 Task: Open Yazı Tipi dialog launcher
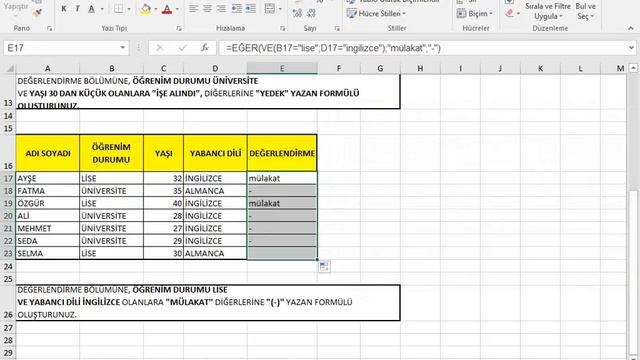pyautogui.click(x=179, y=28)
